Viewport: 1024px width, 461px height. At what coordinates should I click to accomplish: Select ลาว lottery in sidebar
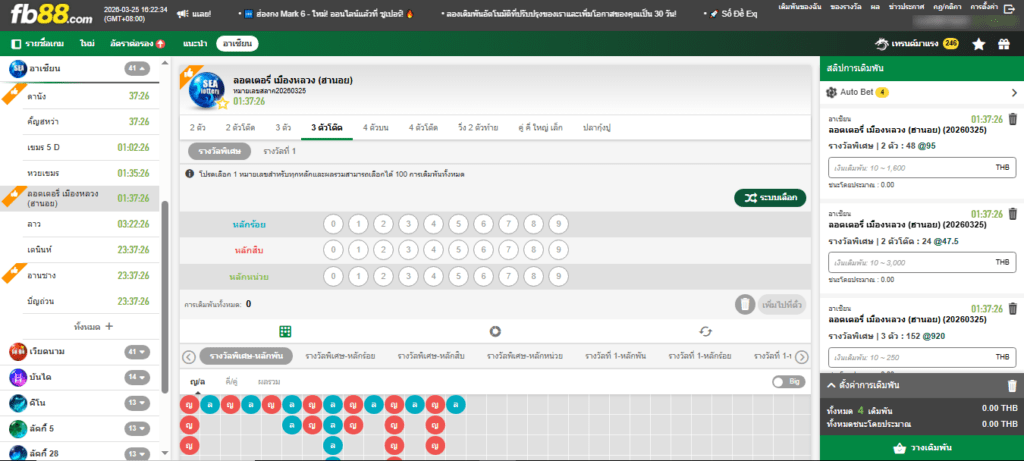(x=80, y=224)
